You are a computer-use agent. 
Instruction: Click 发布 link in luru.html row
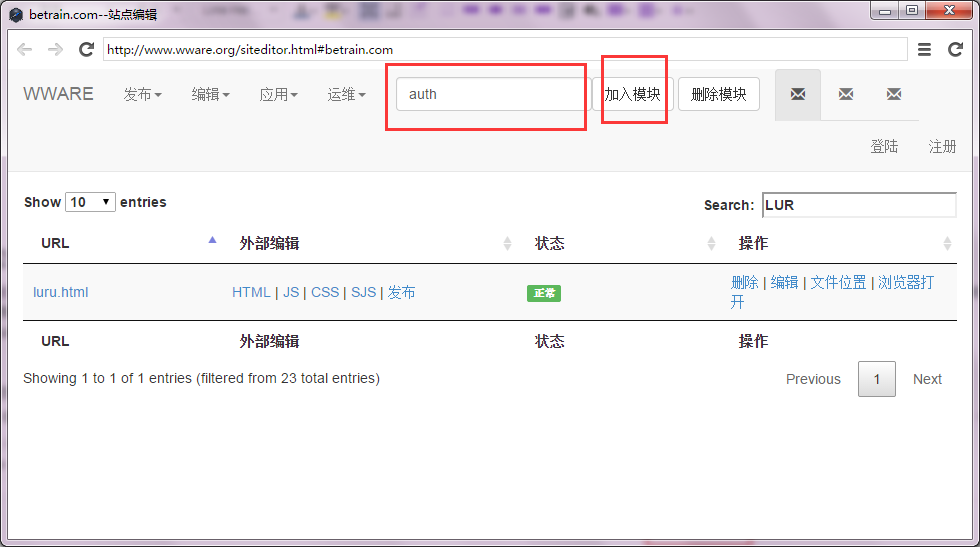coord(401,292)
